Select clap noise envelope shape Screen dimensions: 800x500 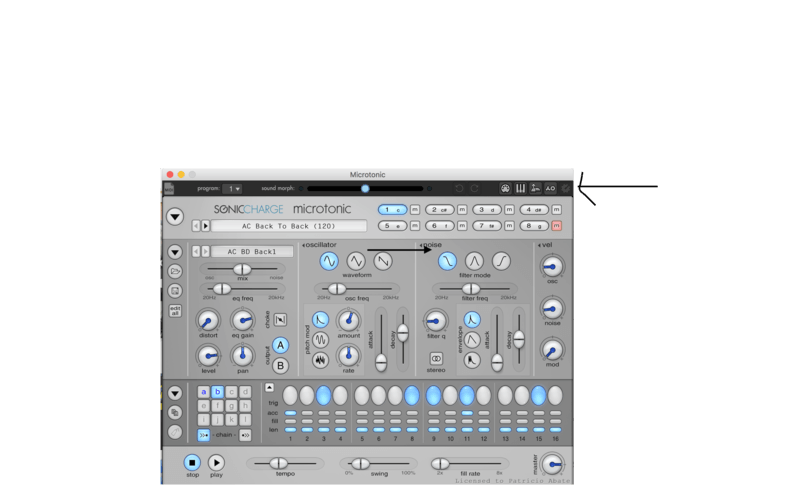point(472,360)
